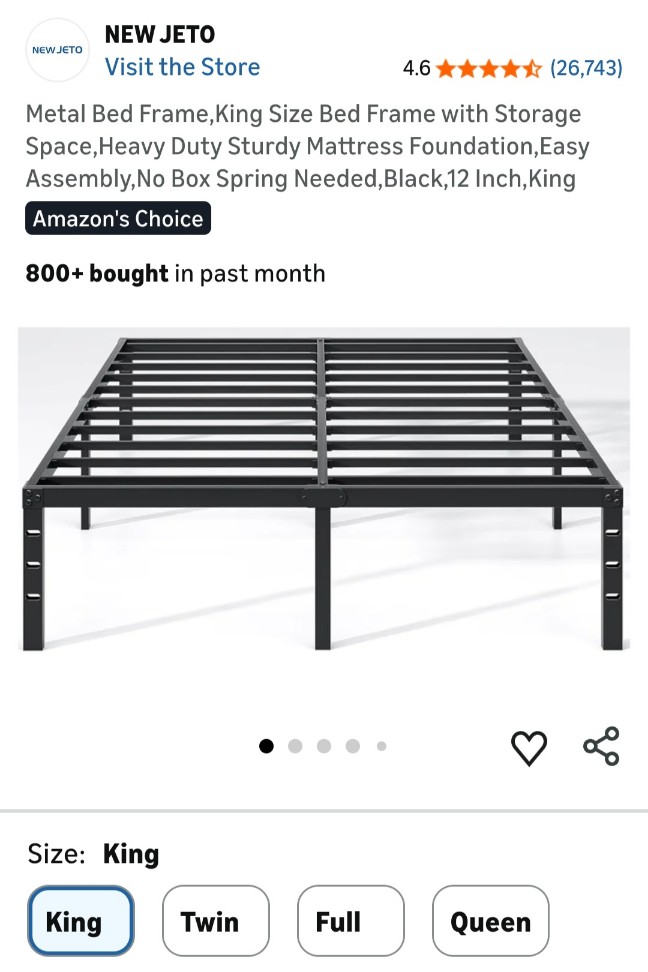Viewport: 648px width, 972px height.
Task: Jump to fourth image carousel dot
Action: 353,746
